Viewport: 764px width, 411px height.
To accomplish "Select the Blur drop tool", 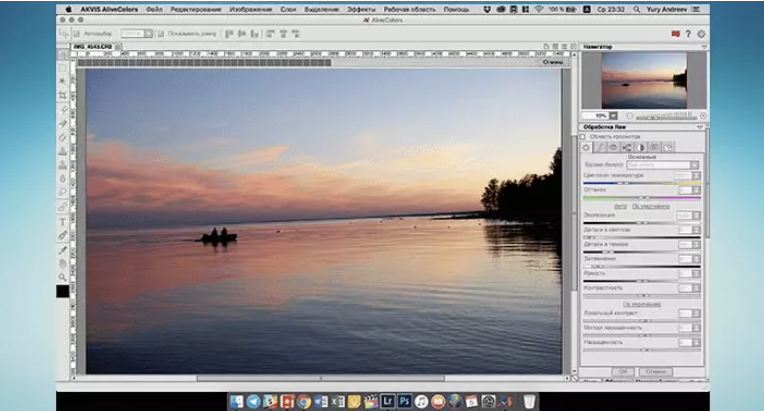I will (63, 179).
